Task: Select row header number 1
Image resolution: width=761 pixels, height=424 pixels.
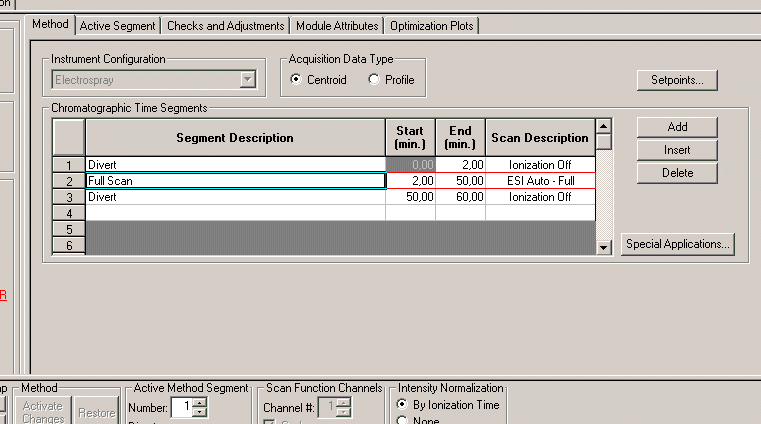Action: (68, 165)
